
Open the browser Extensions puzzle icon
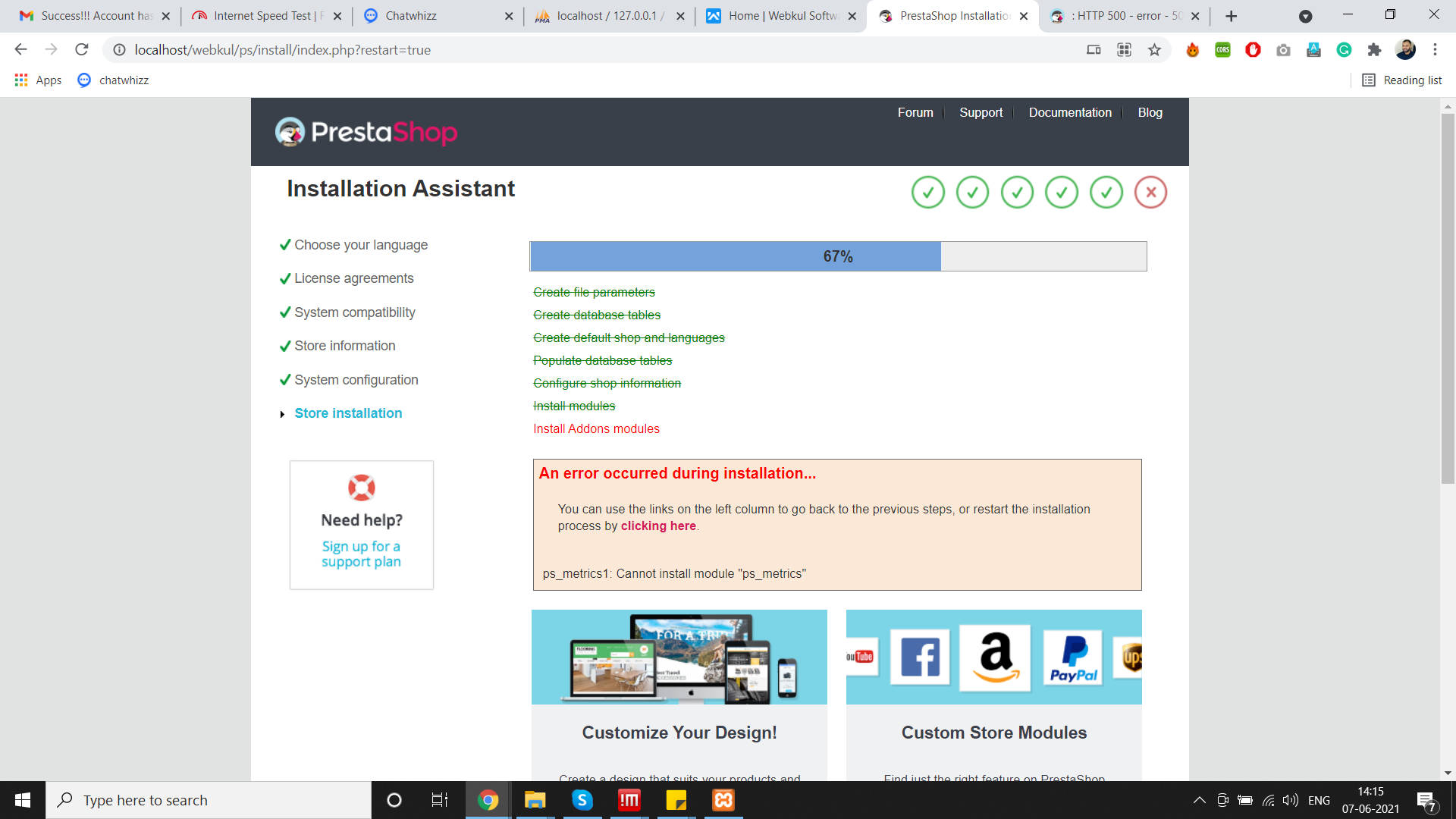(x=1374, y=50)
